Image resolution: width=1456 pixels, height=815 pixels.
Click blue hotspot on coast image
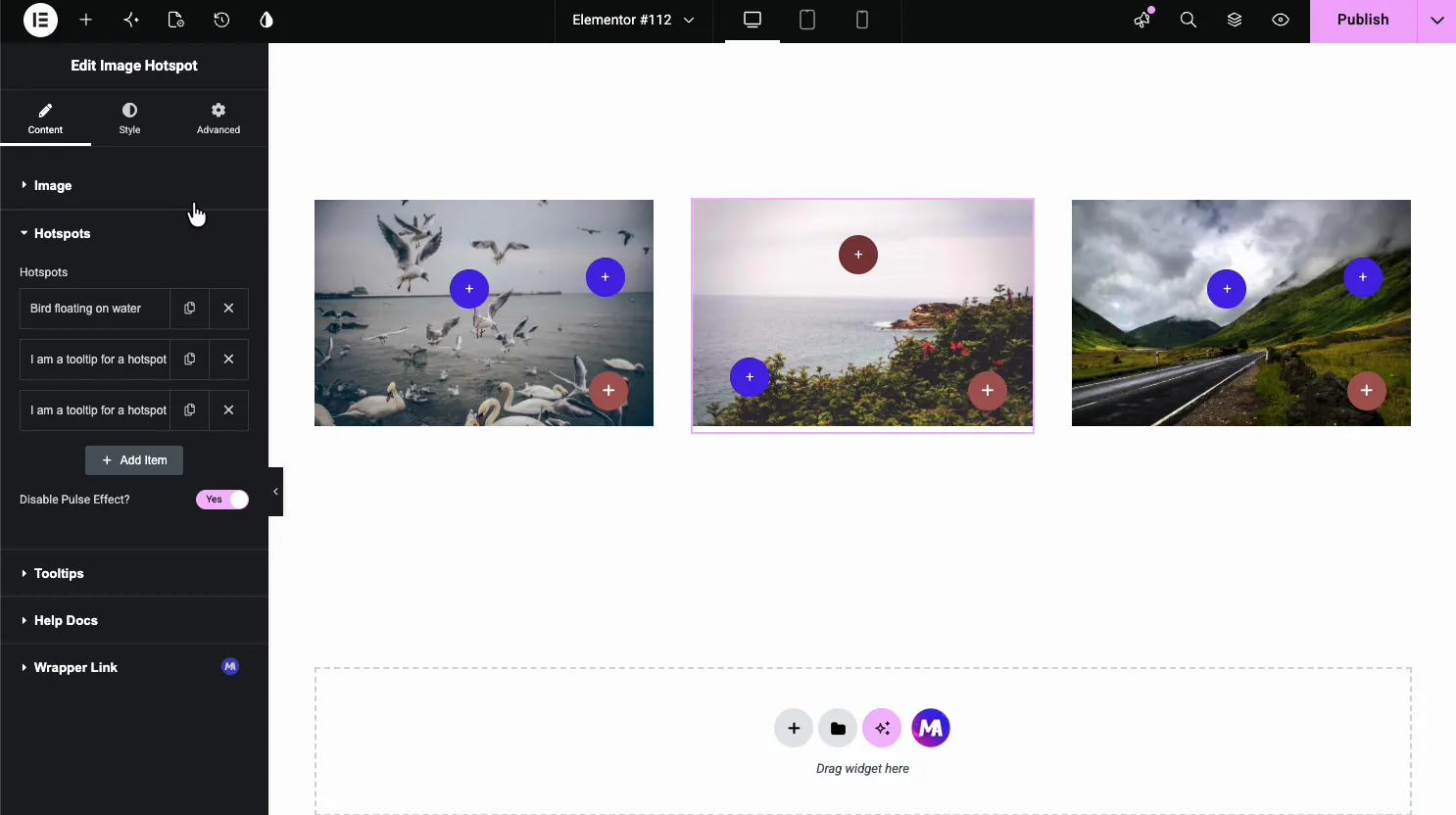coord(750,377)
